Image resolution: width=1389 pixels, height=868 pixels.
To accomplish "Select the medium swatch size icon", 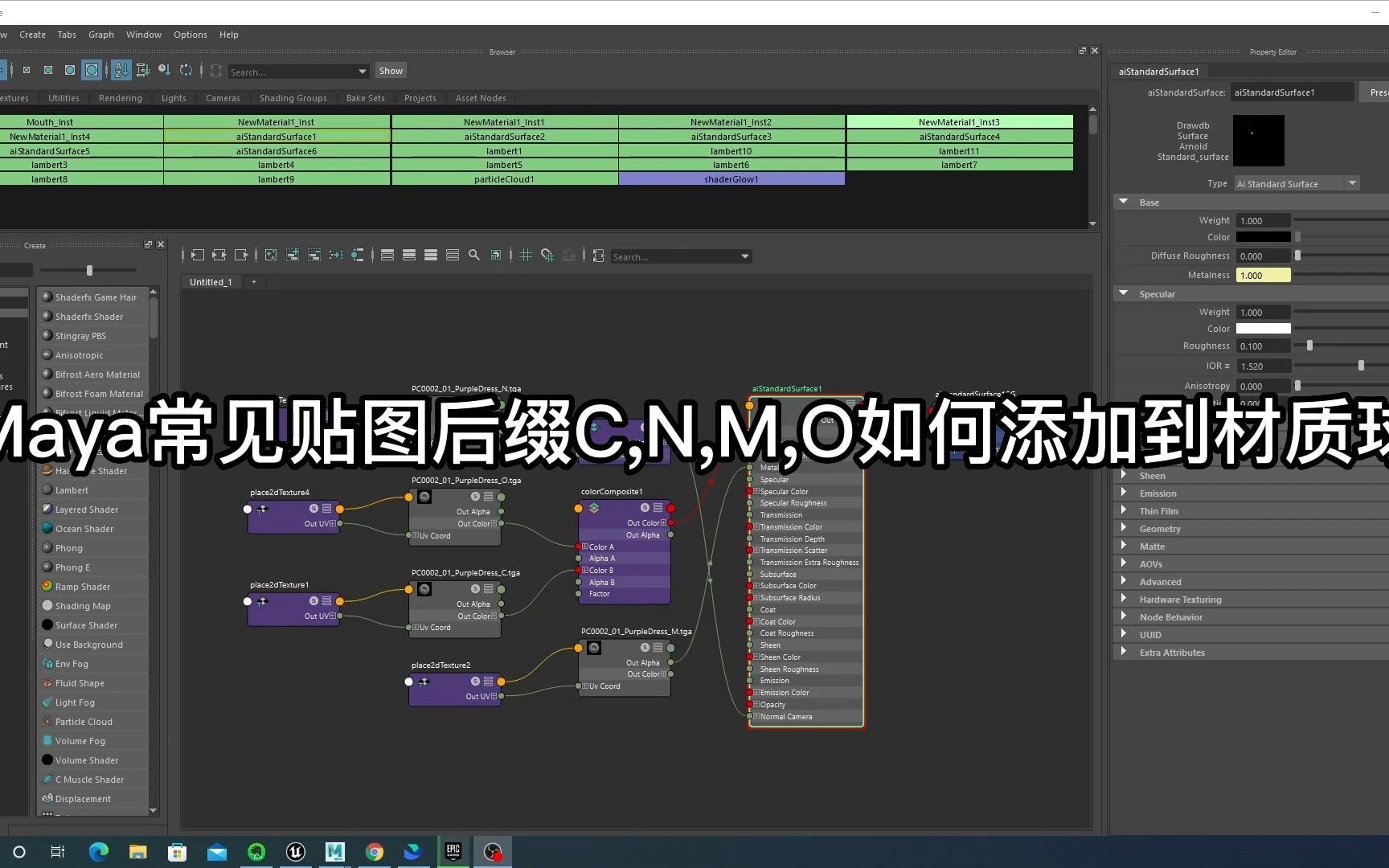I will click(x=48, y=70).
